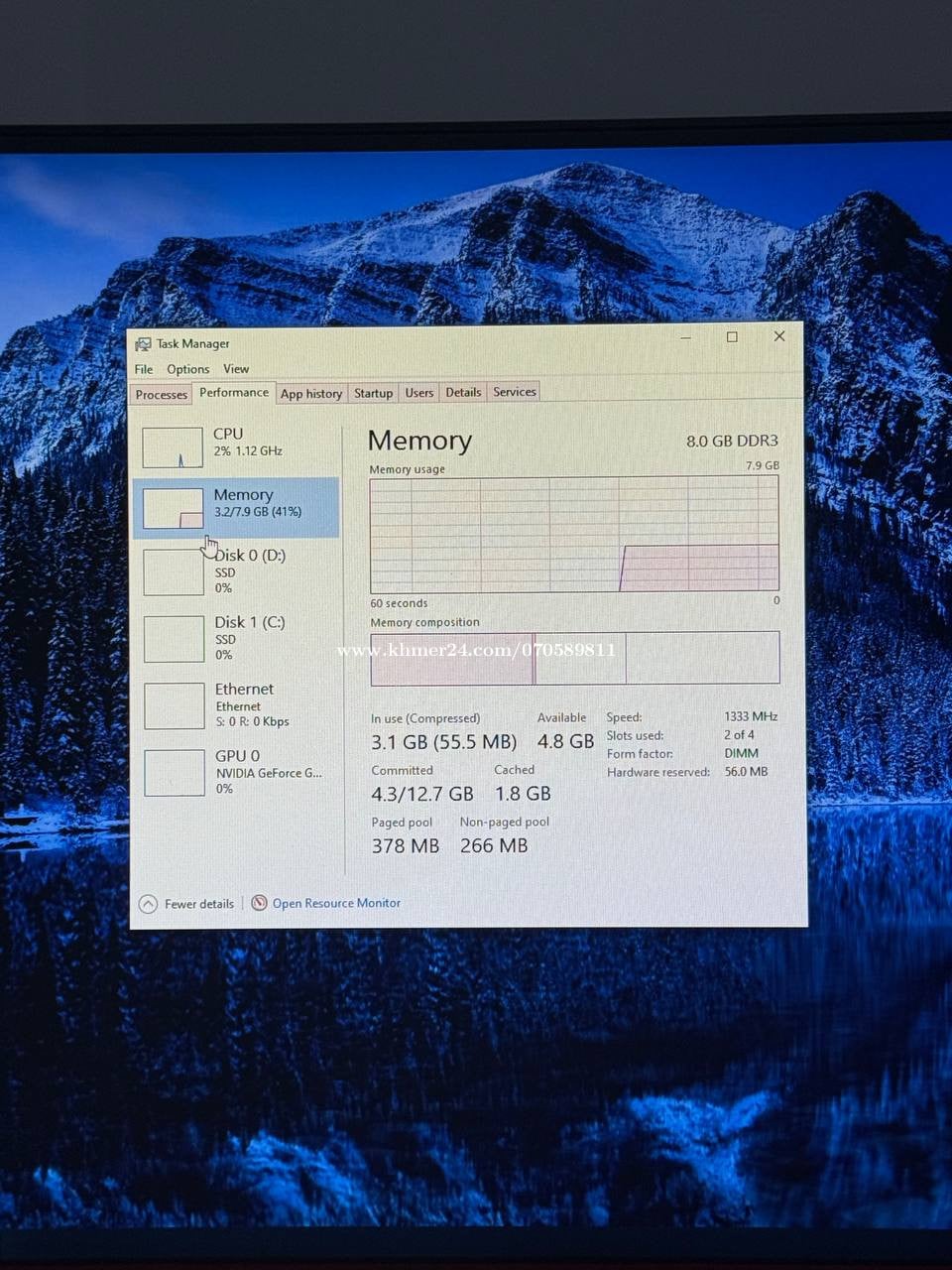Collapse view with Fewer details chevron
Image resolution: width=952 pixels, height=1270 pixels.
click(148, 904)
